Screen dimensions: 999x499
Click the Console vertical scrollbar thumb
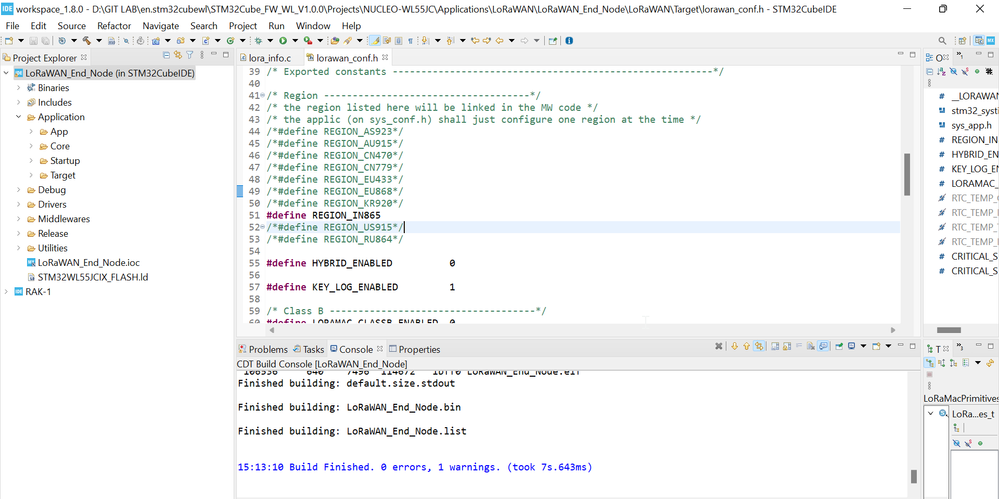point(914,476)
